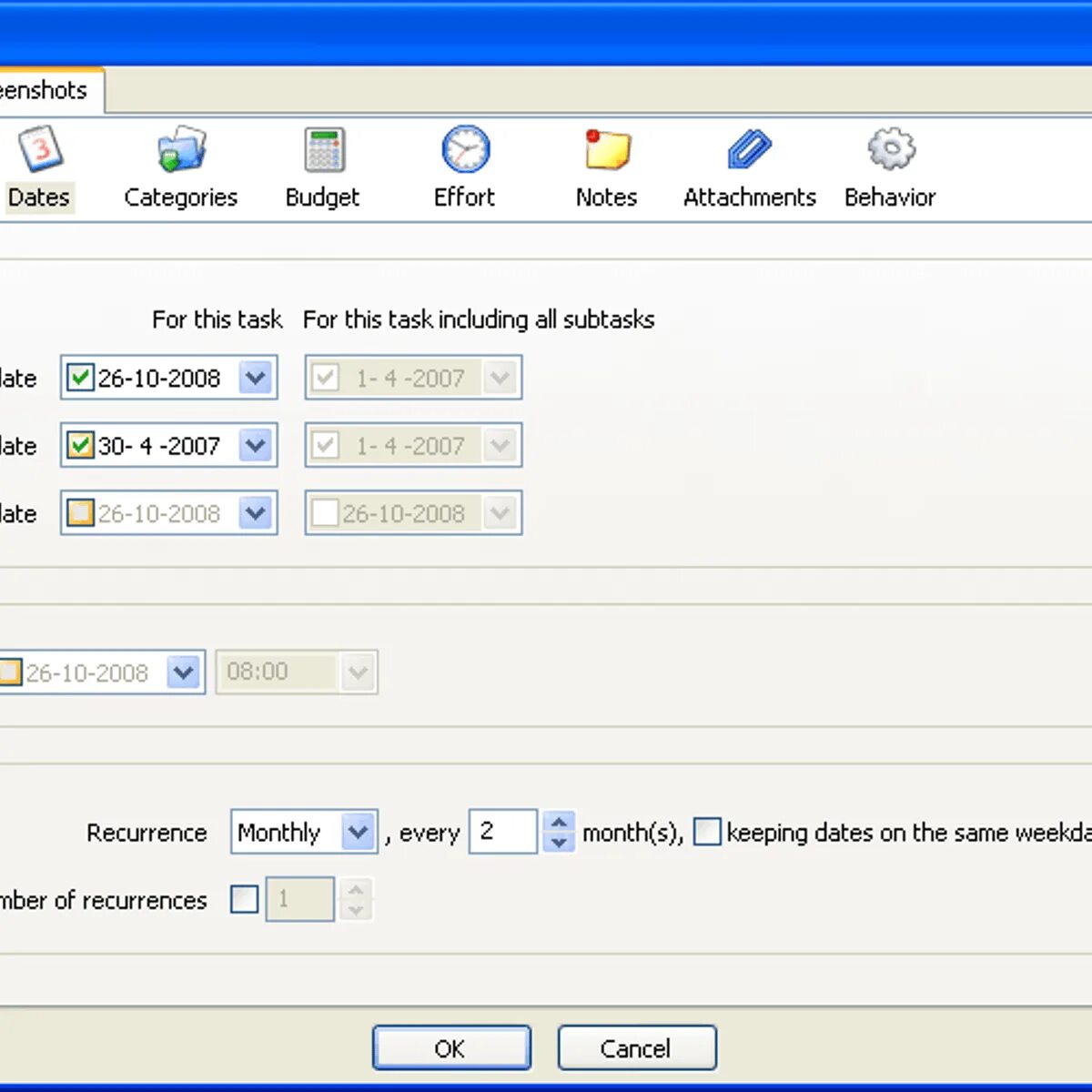Open the Categories folder icon
1092x1092 pixels.
181,148
